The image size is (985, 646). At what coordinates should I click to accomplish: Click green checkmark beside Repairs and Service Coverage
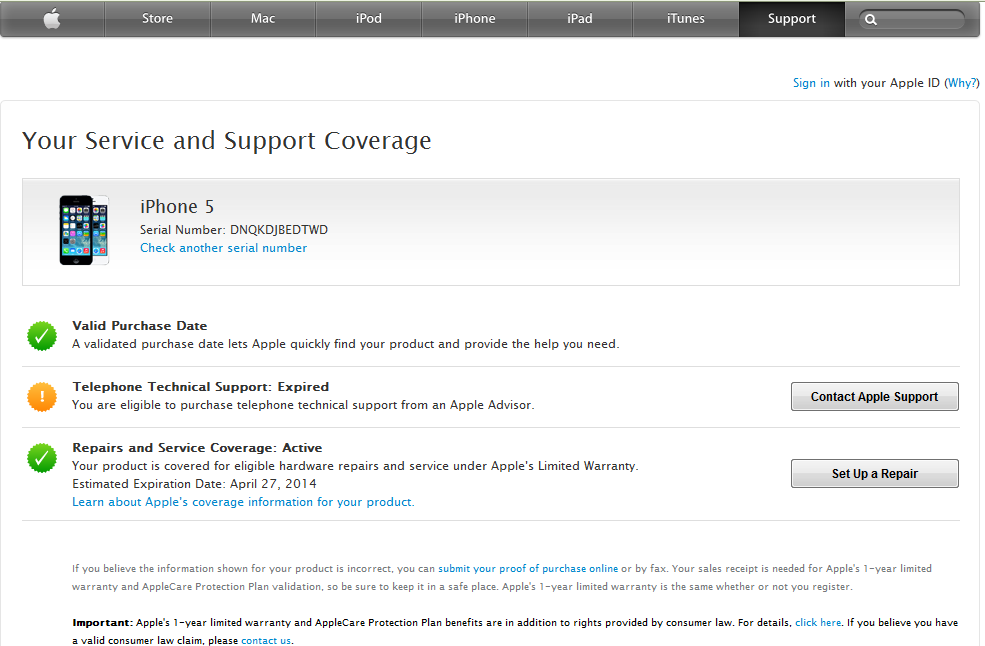point(42,457)
